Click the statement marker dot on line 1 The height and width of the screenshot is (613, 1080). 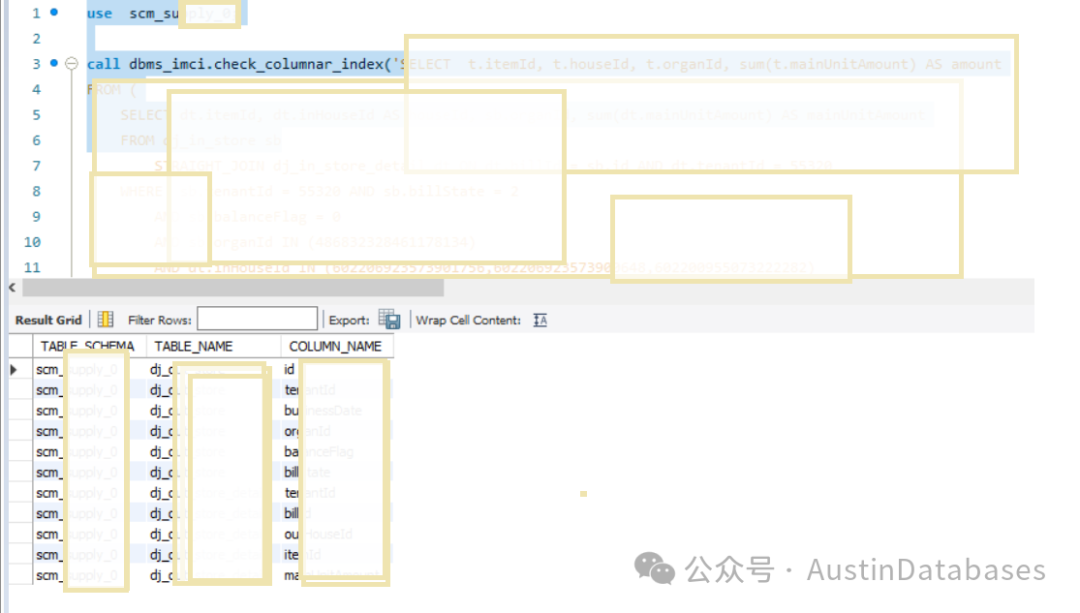[x=54, y=12]
